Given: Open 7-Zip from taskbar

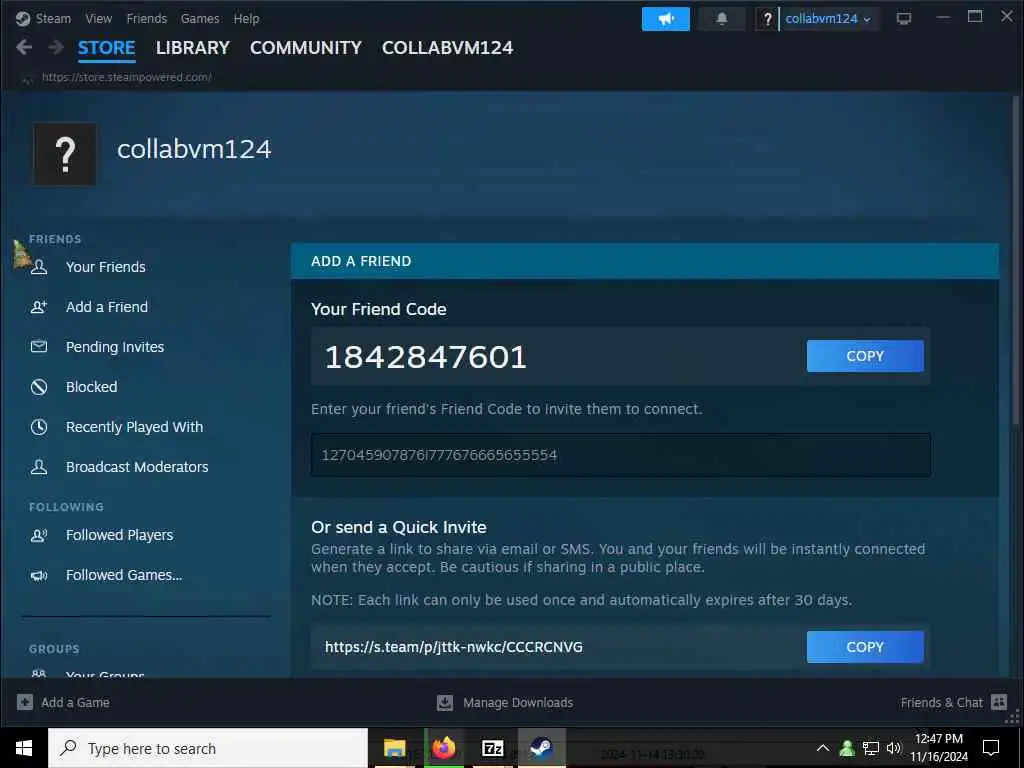Looking at the screenshot, I should click(492, 748).
